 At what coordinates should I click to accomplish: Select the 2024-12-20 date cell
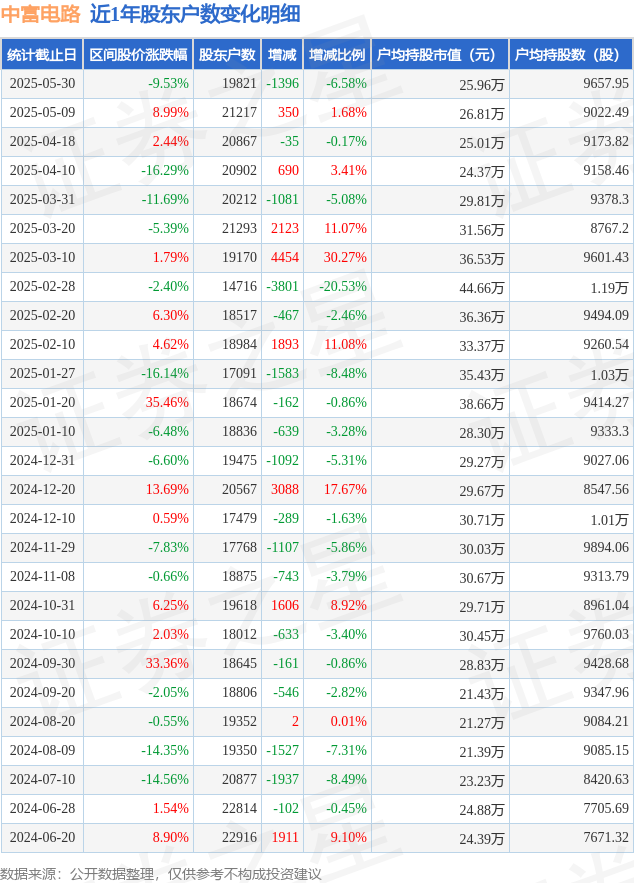[x=42, y=489]
